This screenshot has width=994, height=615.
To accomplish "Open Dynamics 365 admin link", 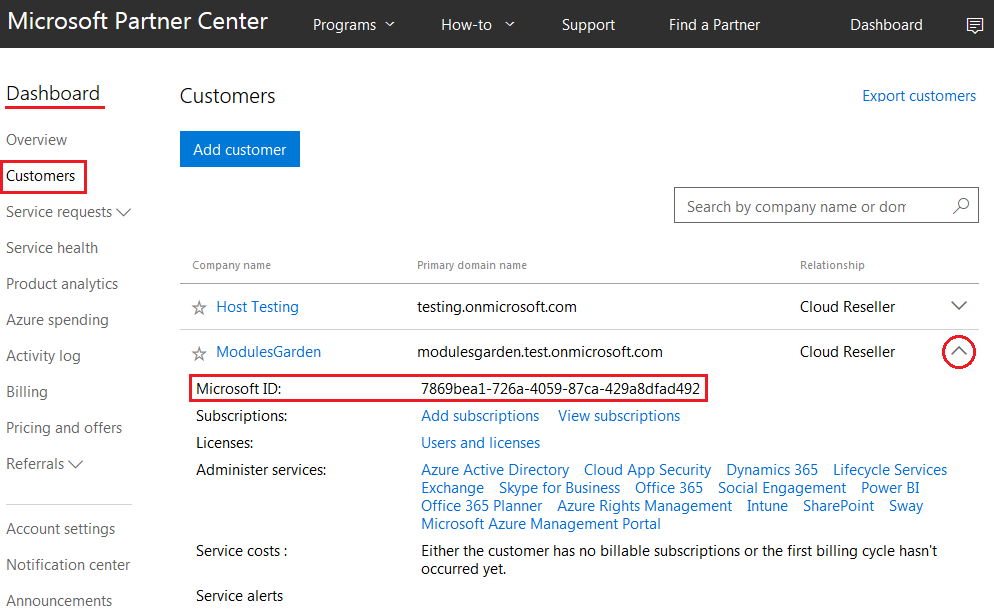I will coord(772,470).
